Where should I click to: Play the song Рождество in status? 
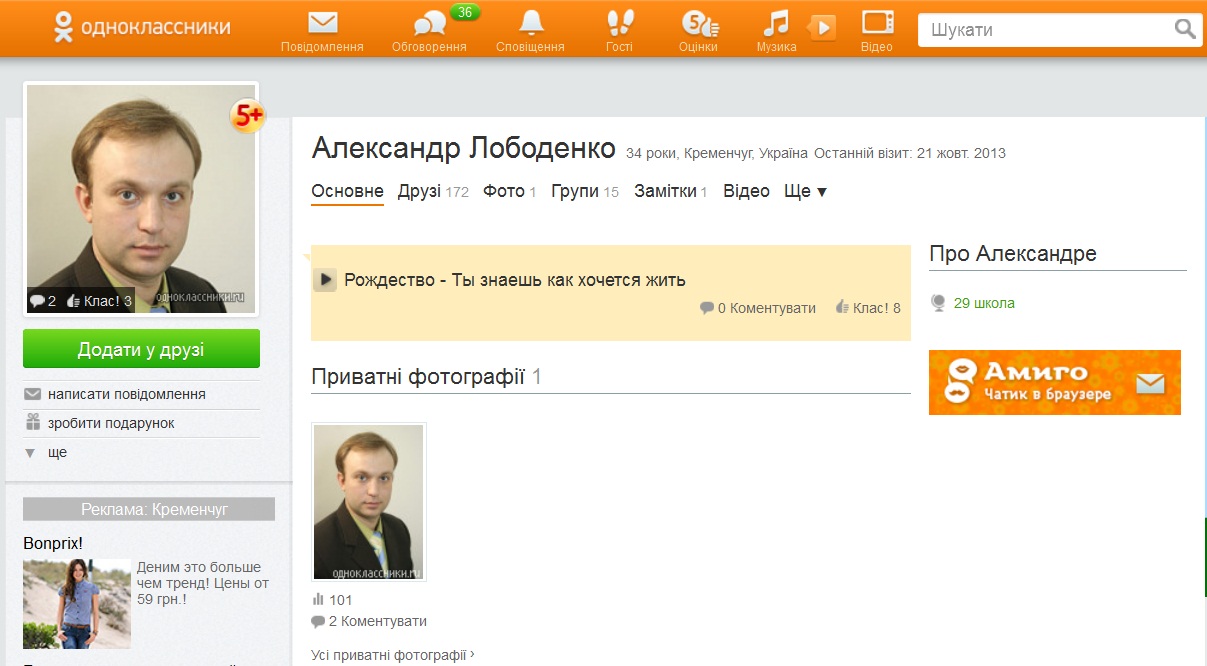324,280
